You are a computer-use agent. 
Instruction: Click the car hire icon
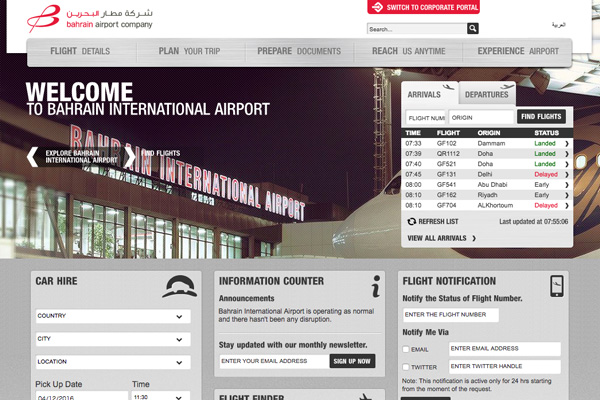179,286
